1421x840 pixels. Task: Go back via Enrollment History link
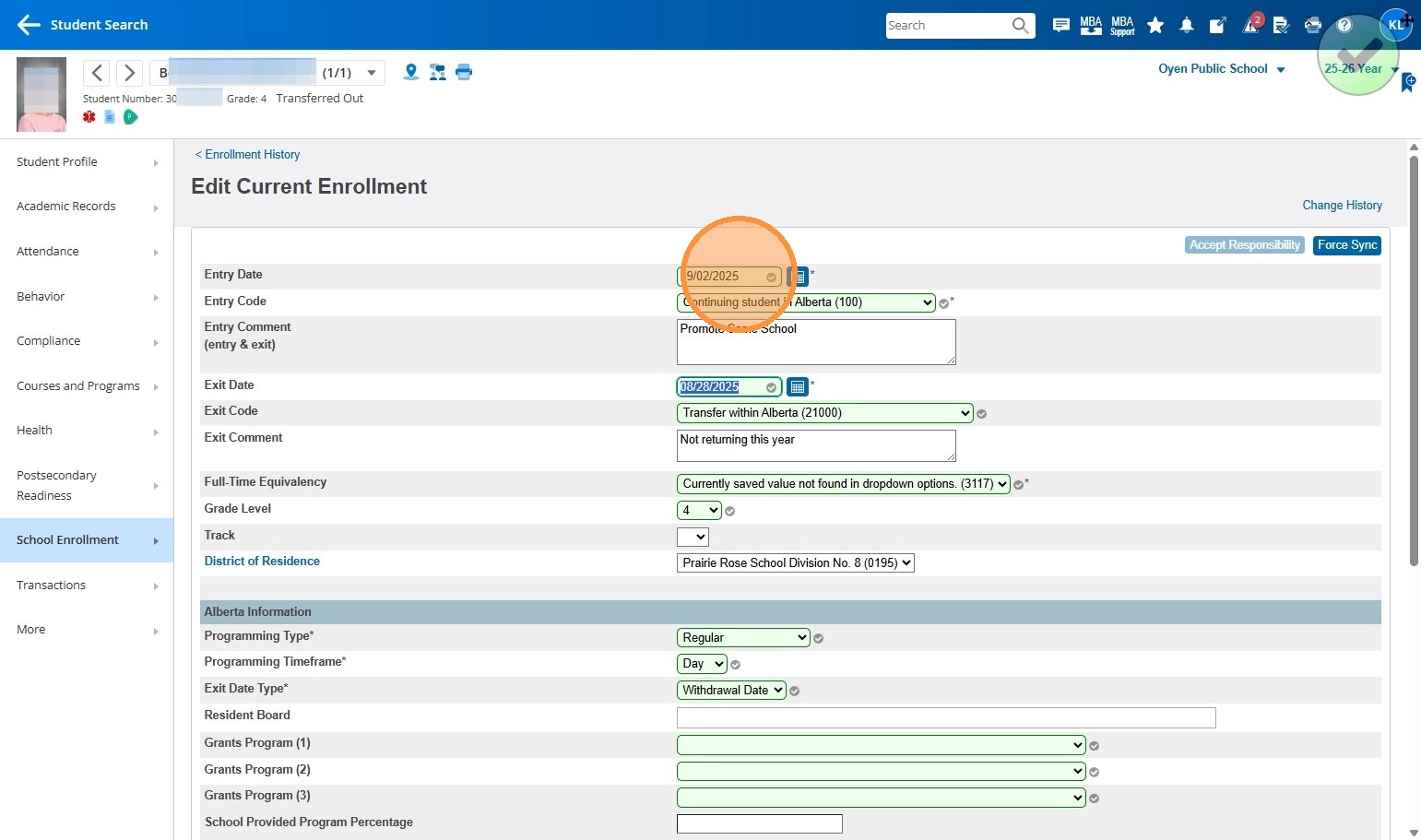point(247,155)
